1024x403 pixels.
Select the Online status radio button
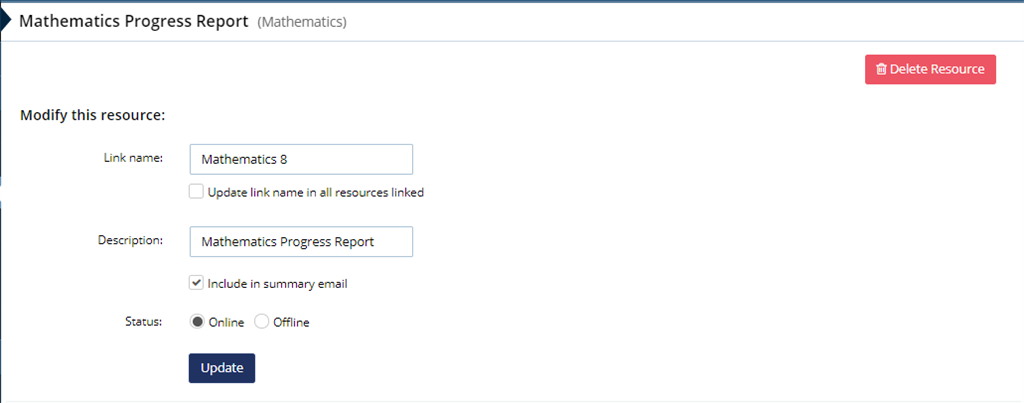(x=197, y=321)
